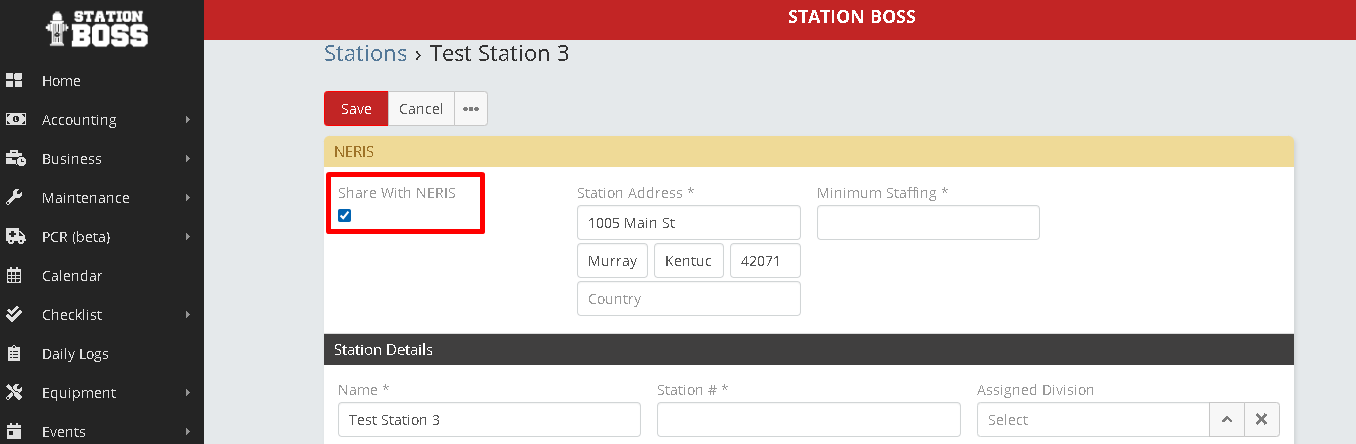The image size is (1356, 444).
Task: Click the Equipment tools icon
Action: pyautogui.click(x=15, y=393)
